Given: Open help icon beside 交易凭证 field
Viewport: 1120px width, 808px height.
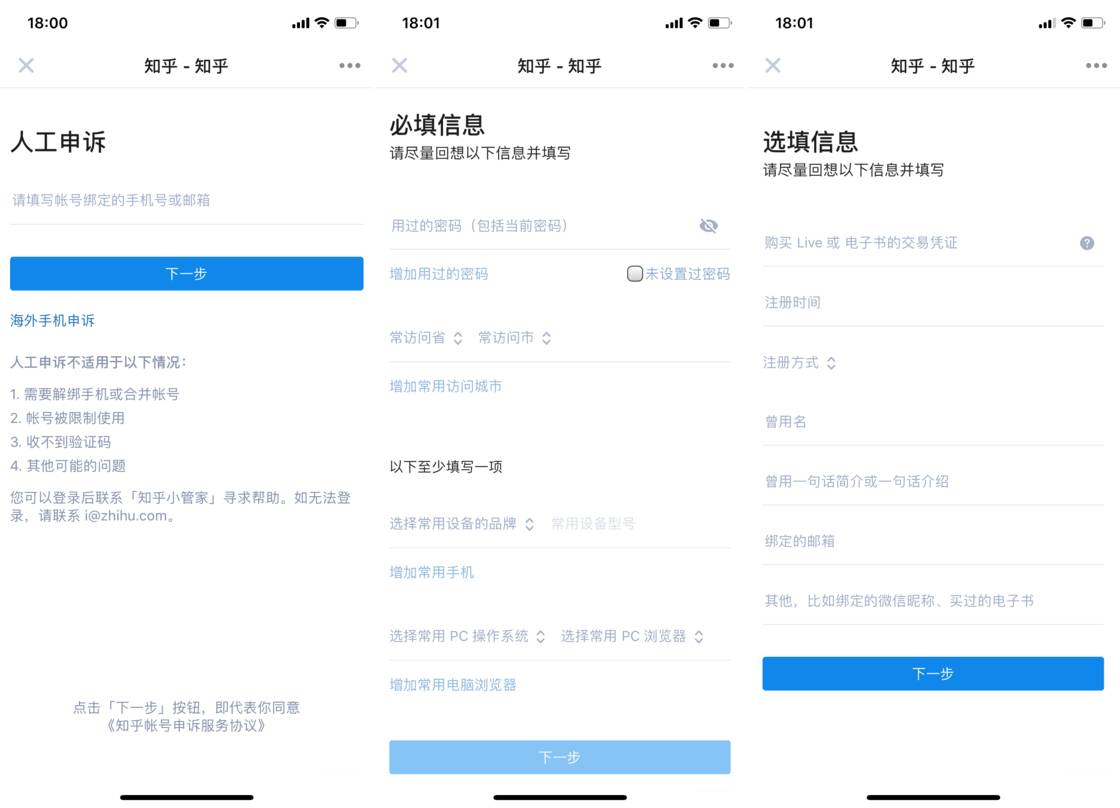Looking at the screenshot, I should pyautogui.click(x=1086, y=243).
